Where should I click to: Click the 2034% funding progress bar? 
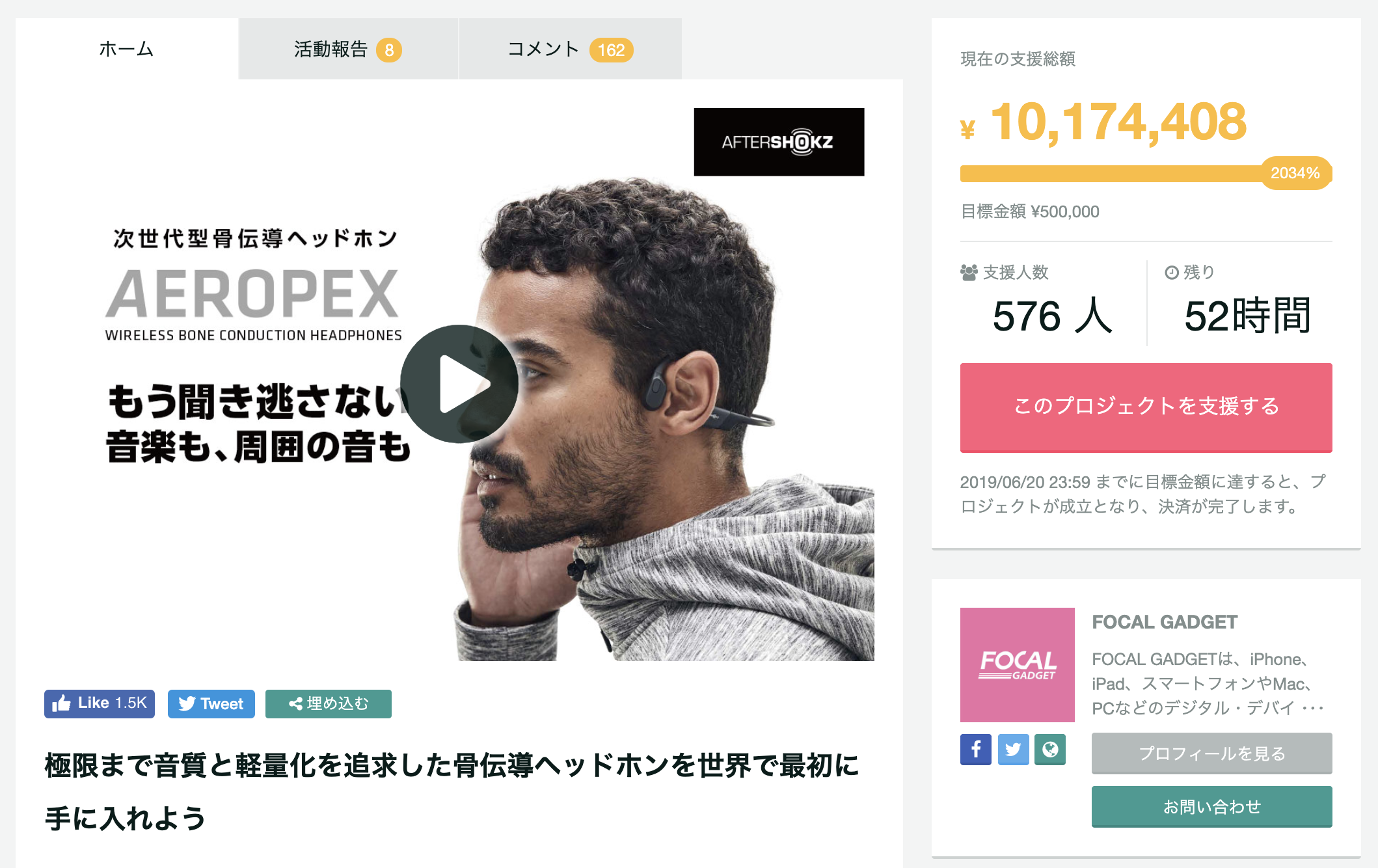pos(1146,173)
